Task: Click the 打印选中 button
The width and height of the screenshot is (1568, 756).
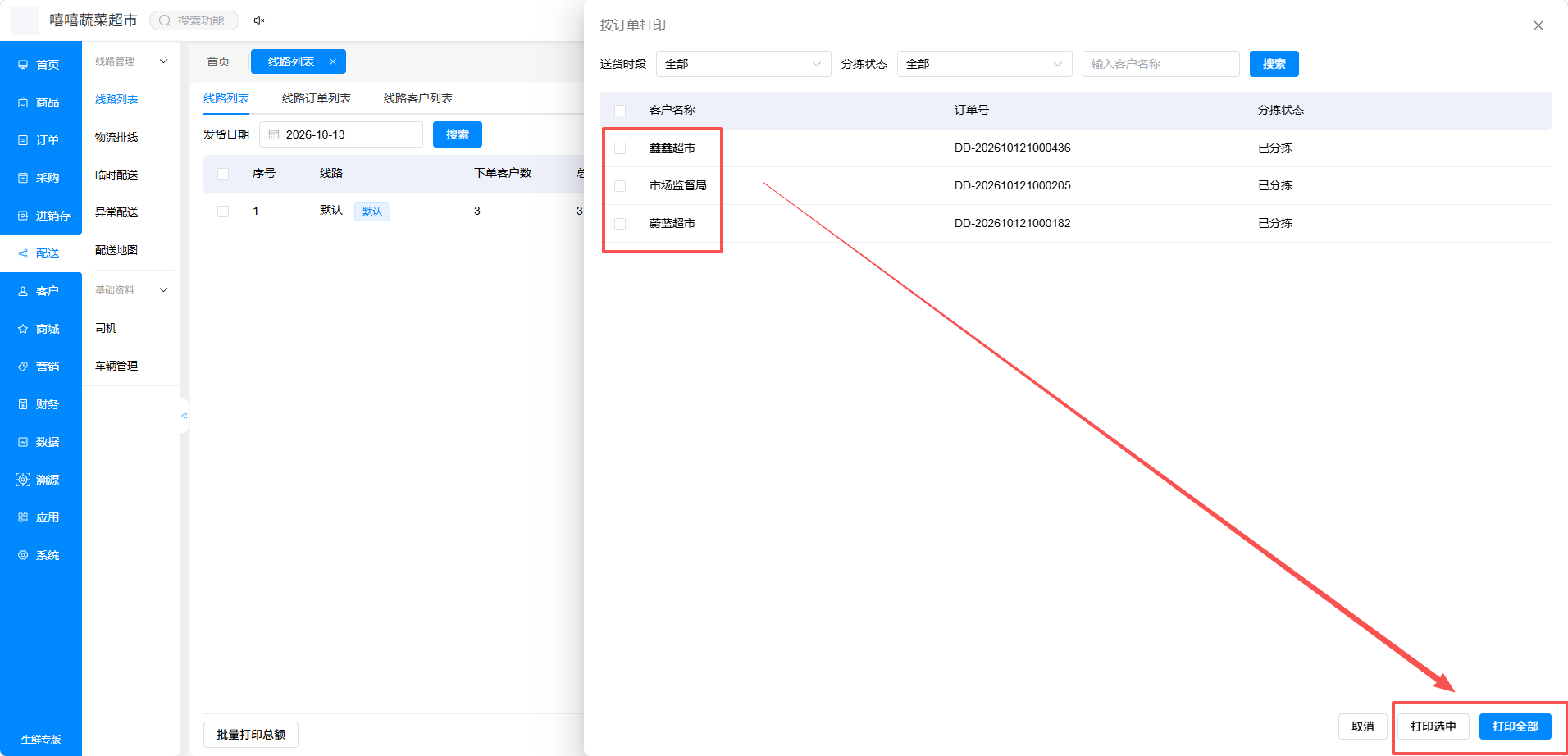Action: click(1433, 726)
